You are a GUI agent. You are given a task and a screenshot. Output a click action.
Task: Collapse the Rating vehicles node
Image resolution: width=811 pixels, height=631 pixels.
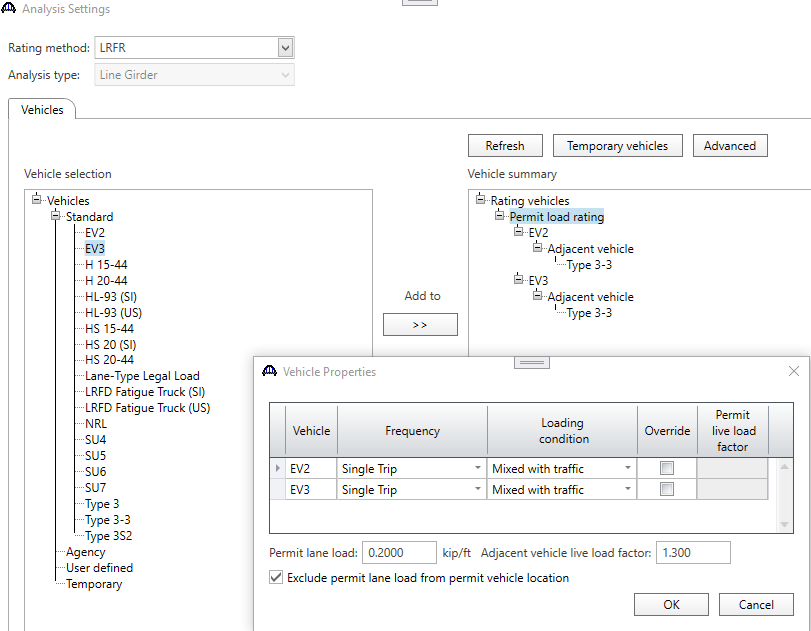480,199
